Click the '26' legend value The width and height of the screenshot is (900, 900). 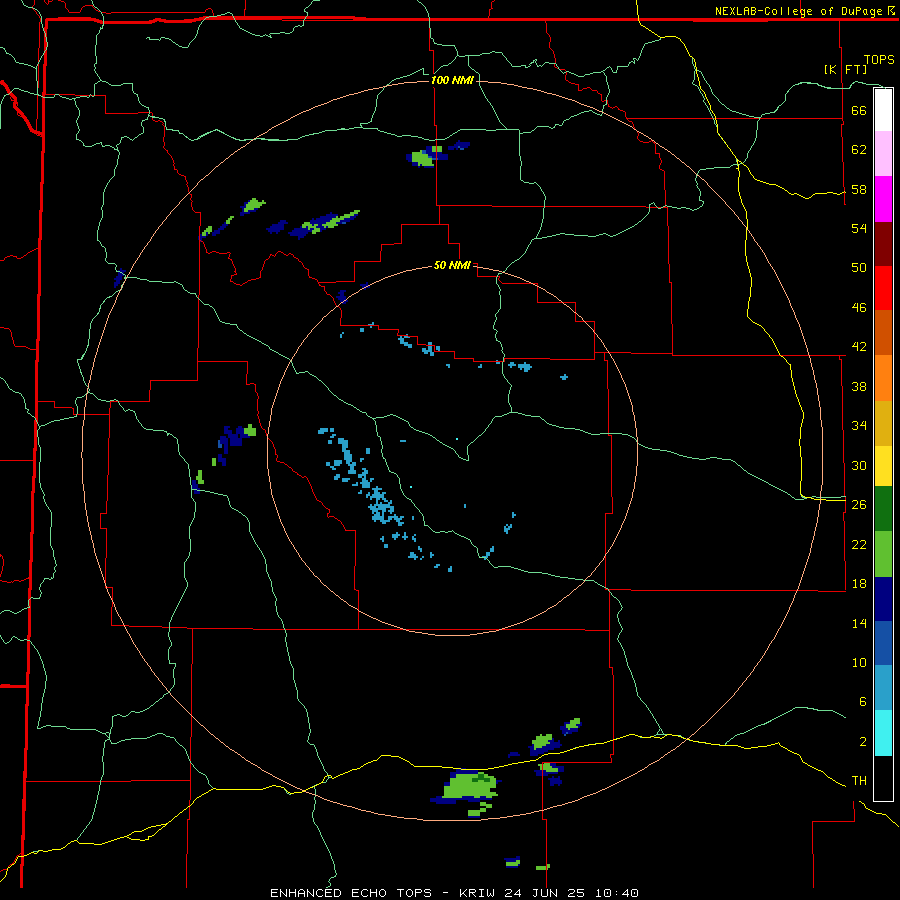859,505
